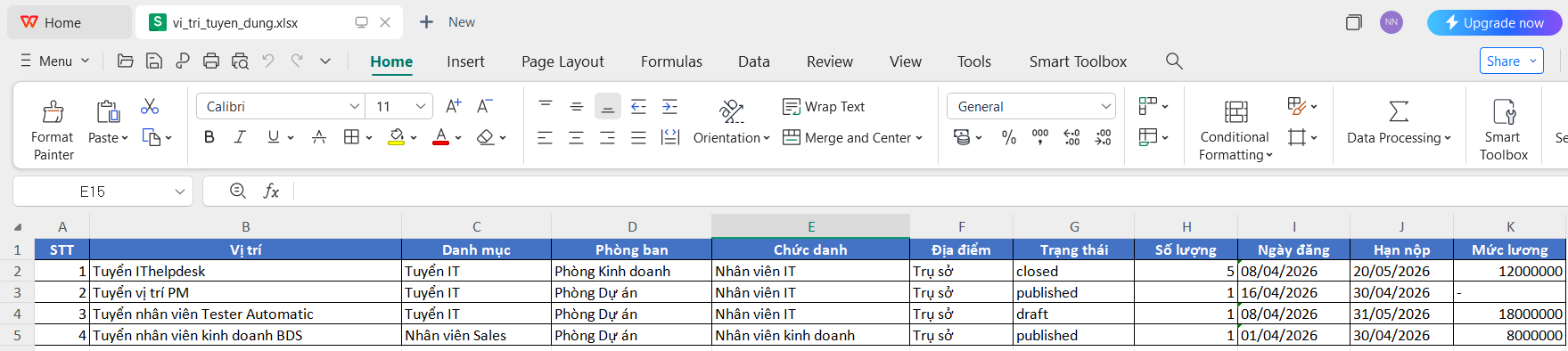Expand the Name Box E15 dropdown
This screenshot has height=351, width=1568.
pyautogui.click(x=179, y=191)
